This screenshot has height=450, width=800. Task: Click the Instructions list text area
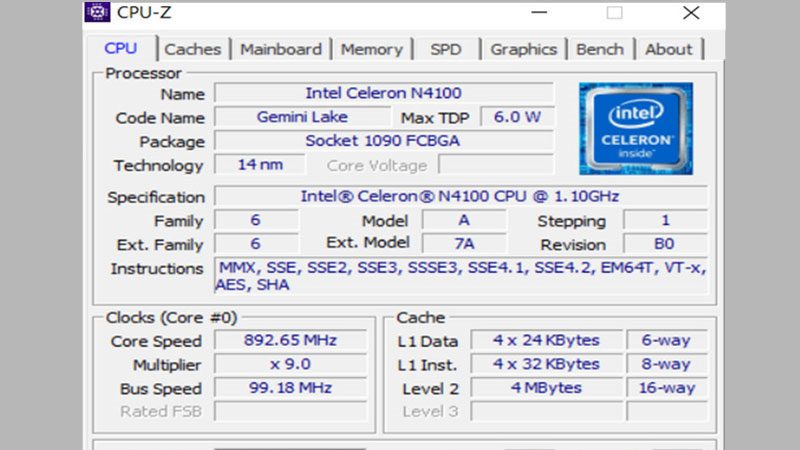460,276
